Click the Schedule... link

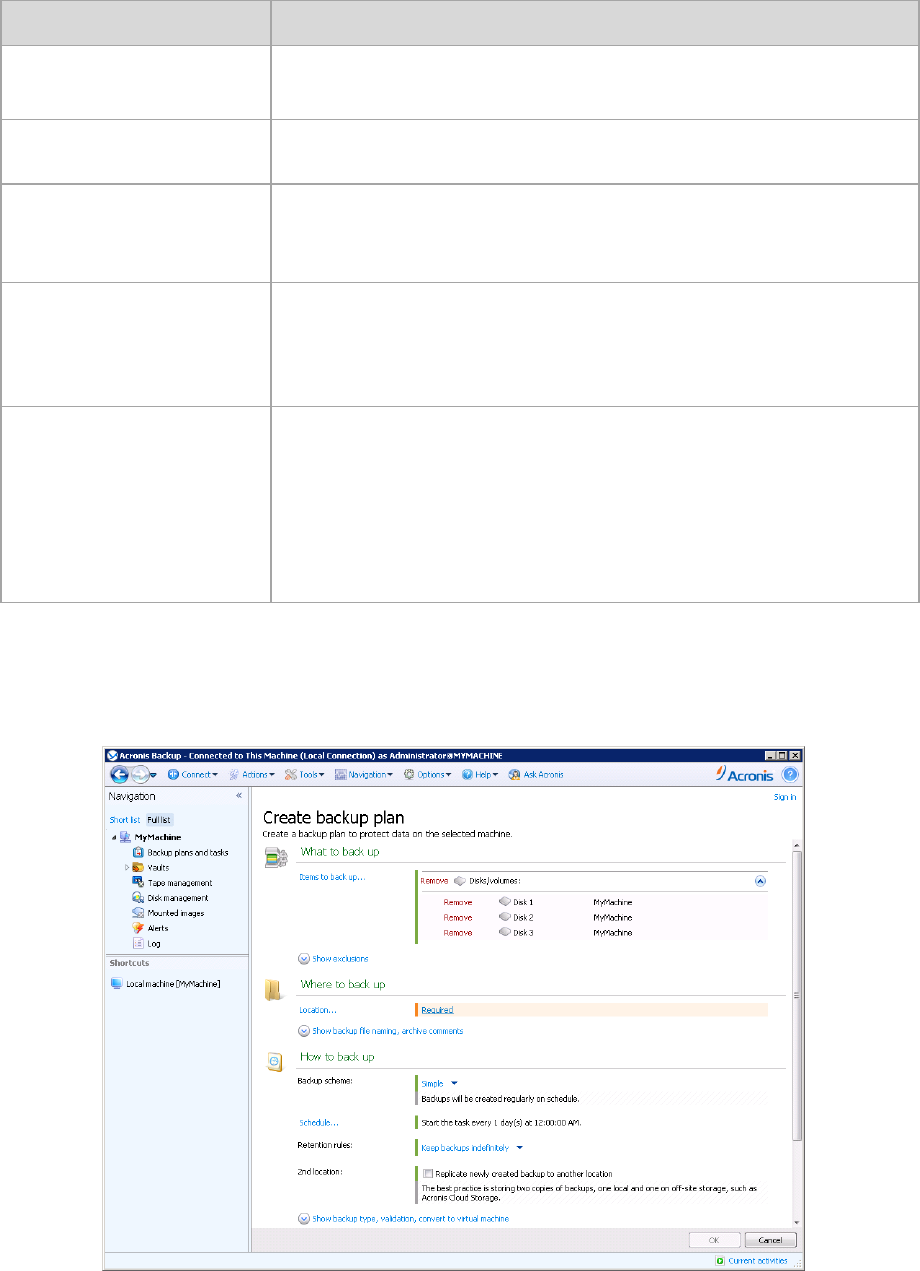(319, 1122)
